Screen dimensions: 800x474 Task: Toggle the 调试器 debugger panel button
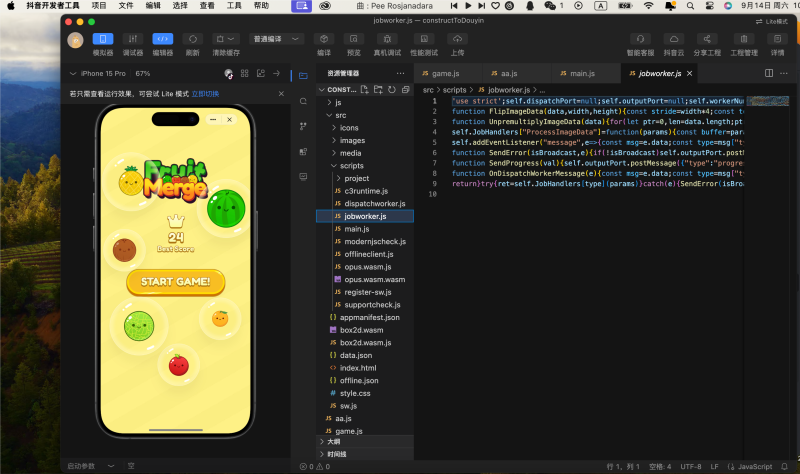point(133,39)
